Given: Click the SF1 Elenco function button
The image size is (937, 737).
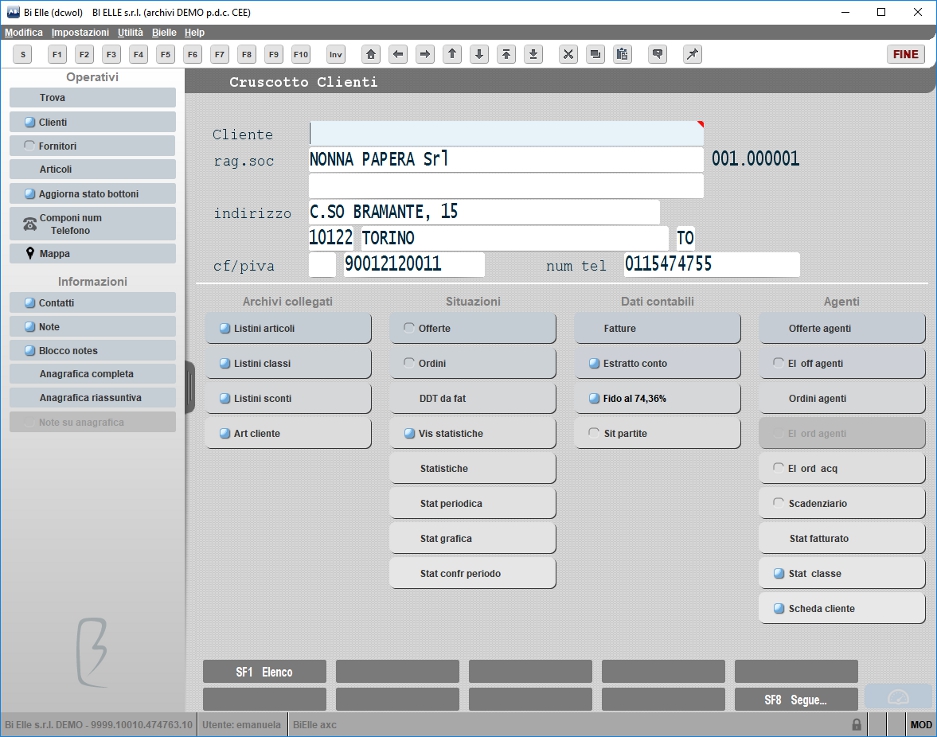Looking at the screenshot, I should point(265,672).
